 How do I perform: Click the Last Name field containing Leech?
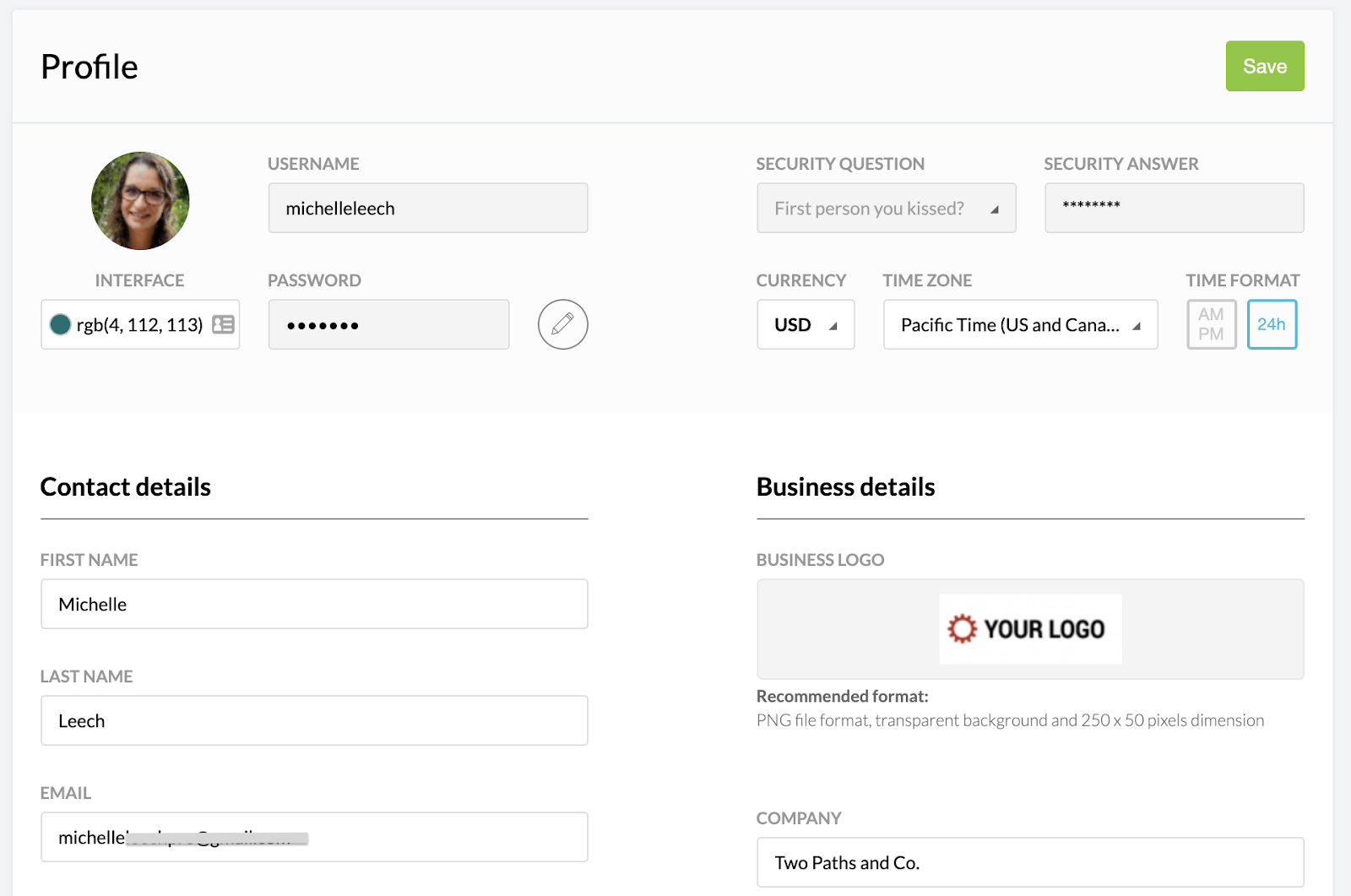pyautogui.click(x=314, y=721)
